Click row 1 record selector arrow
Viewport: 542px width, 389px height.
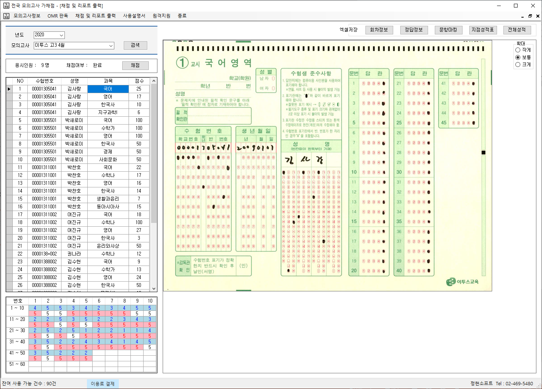9,89
